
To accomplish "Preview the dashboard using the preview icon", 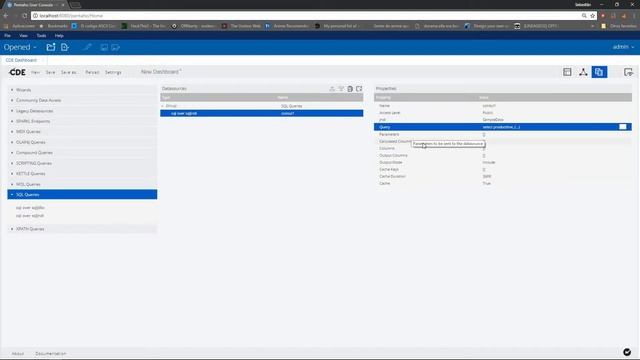I will point(628,72).
